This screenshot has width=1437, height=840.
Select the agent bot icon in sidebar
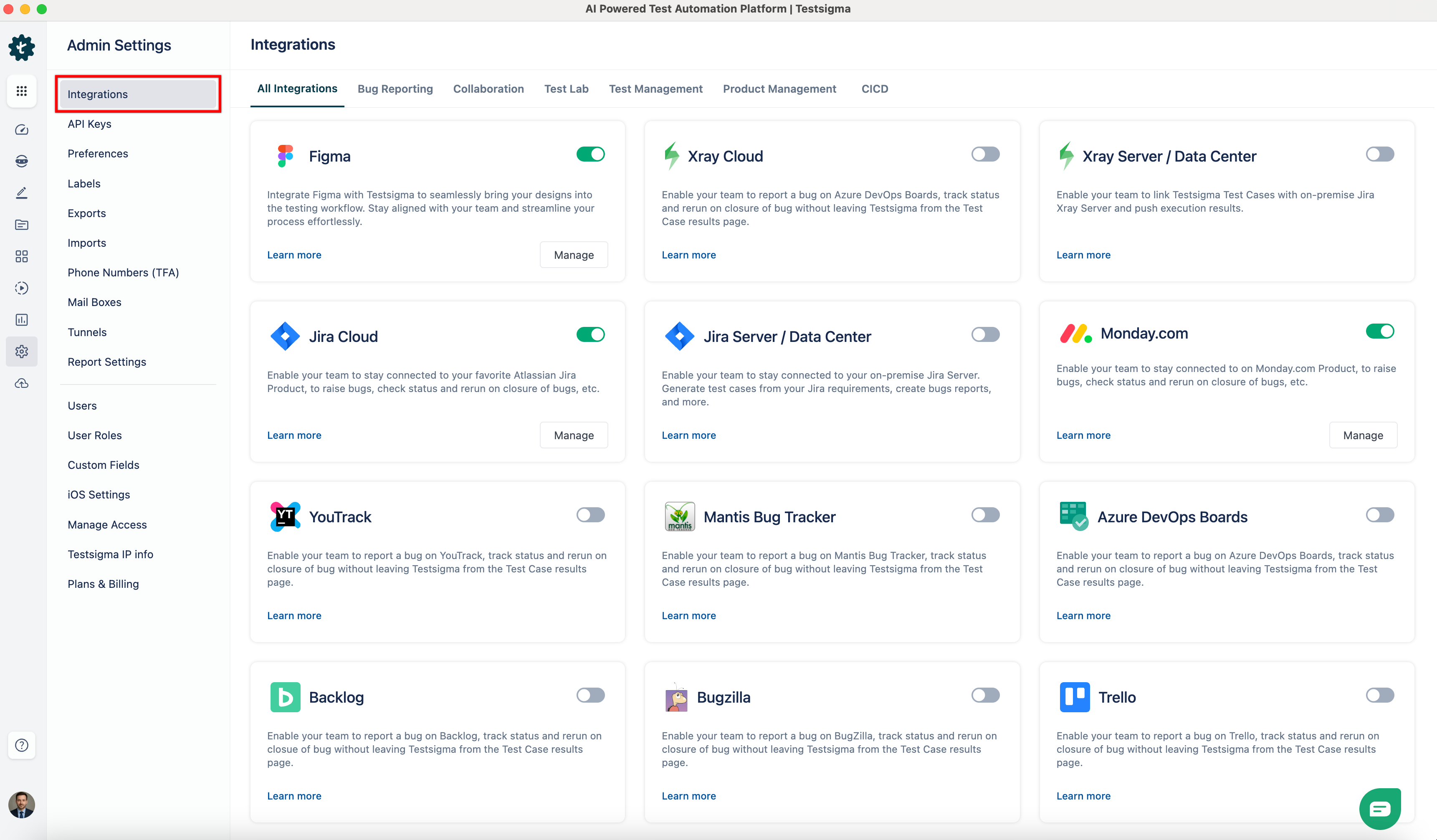(x=21, y=161)
